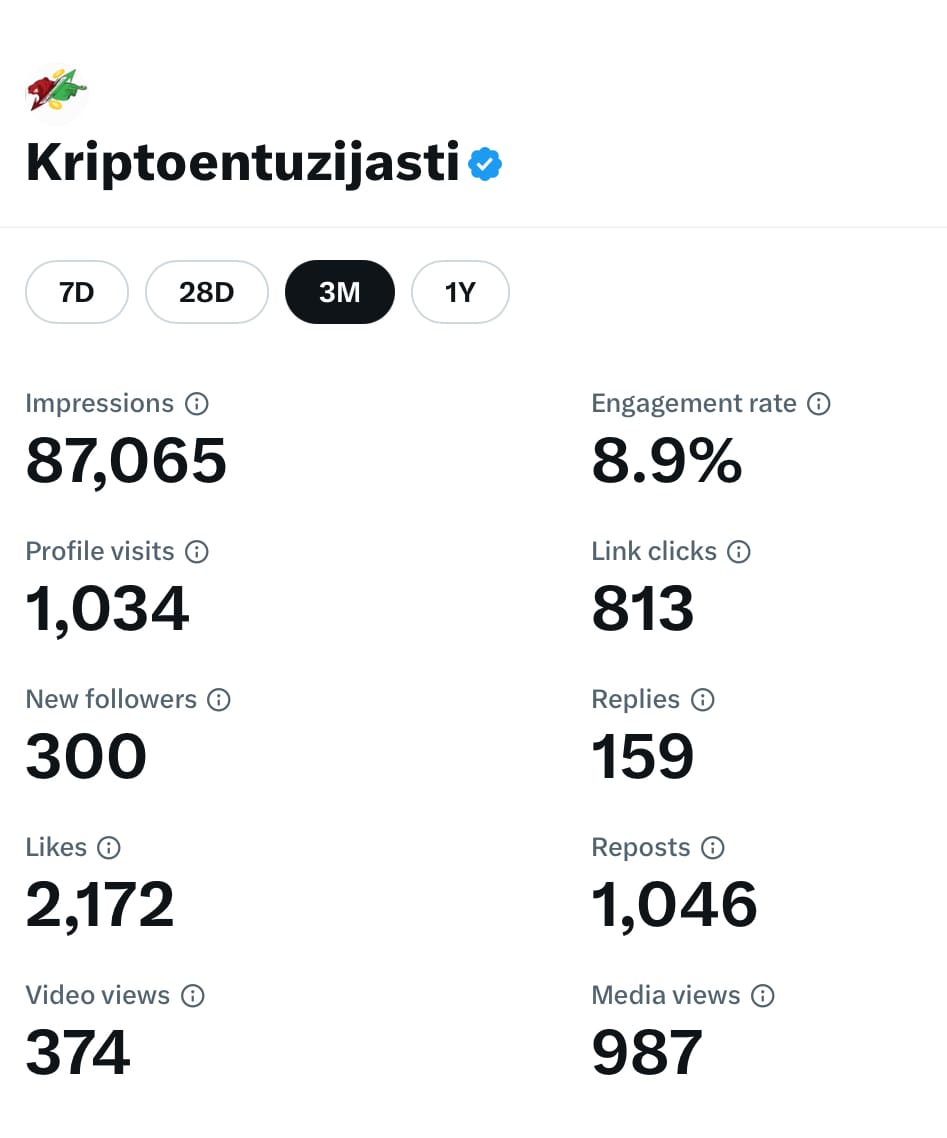Image resolution: width=947 pixels, height=1138 pixels.
Task: Open the Profile visits info tooltip
Action: 197,551
